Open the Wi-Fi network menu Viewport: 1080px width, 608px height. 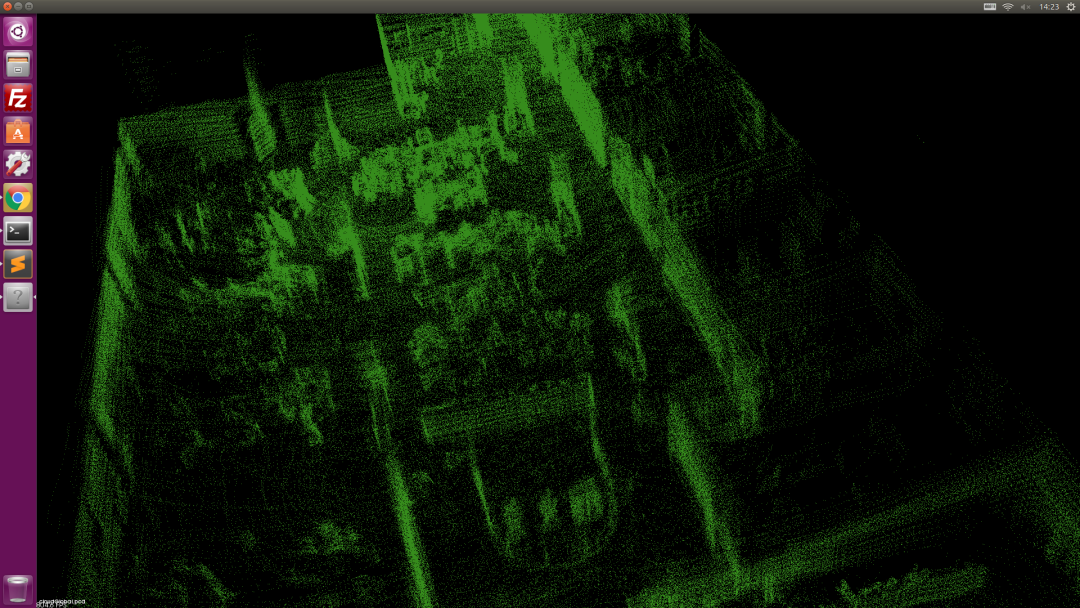pos(1008,7)
